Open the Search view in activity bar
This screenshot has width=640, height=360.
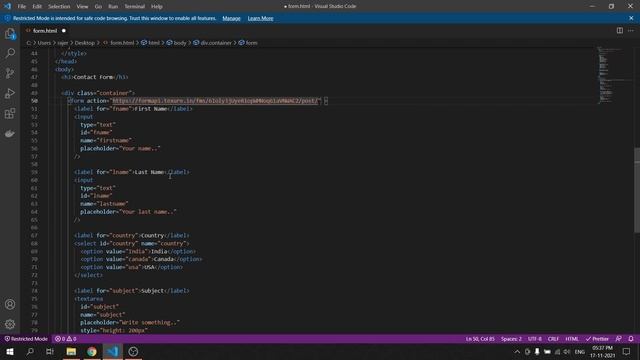click(x=10, y=53)
